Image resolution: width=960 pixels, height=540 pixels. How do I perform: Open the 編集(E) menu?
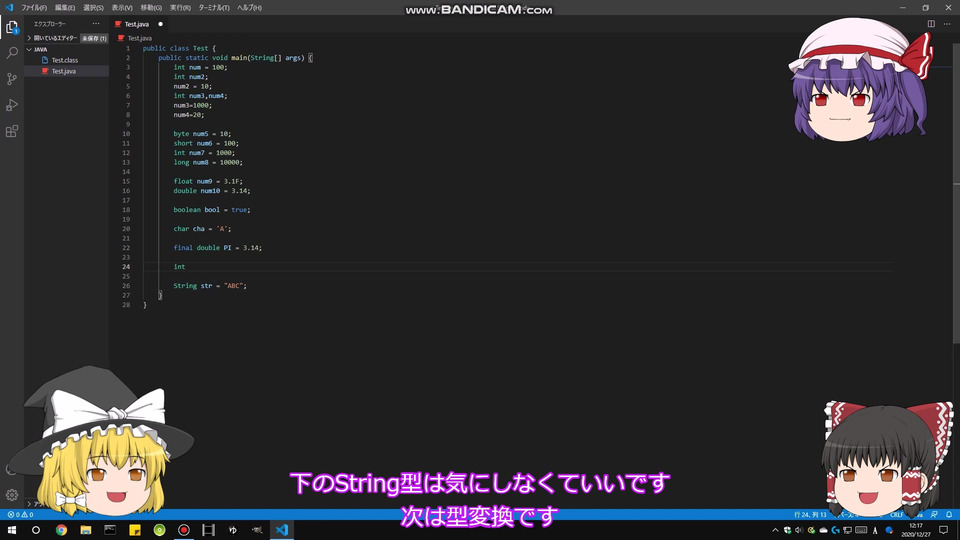[x=65, y=7]
